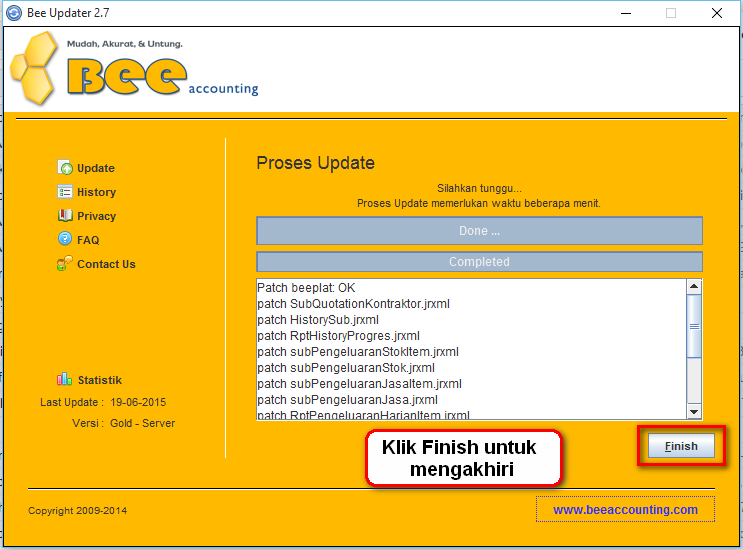The height and width of the screenshot is (550, 743).
Task: Close the Bee Updater window
Action: [x=717, y=13]
